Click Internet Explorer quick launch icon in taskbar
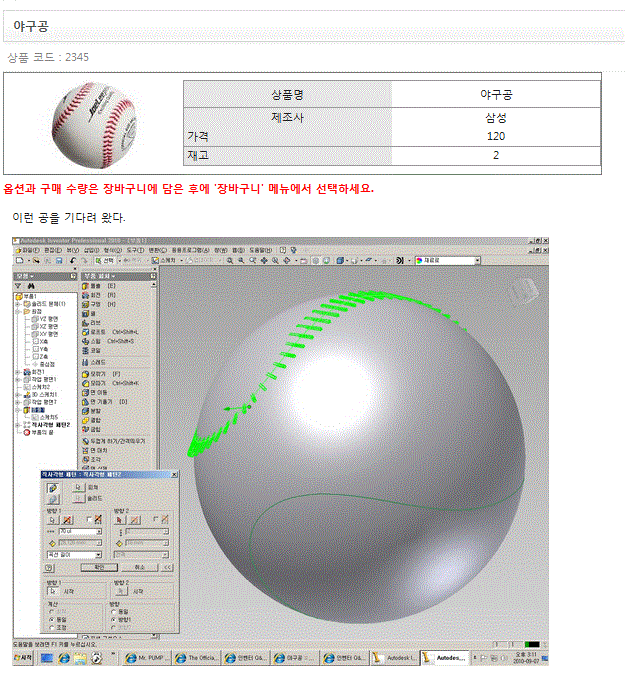 pos(64,658)
